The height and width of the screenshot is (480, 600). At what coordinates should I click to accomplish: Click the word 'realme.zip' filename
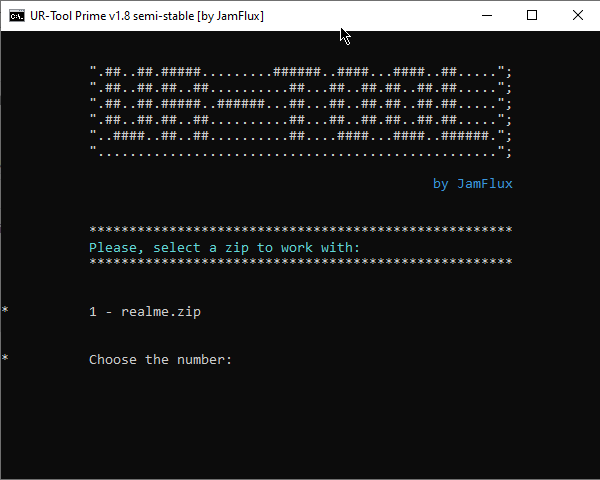point(161,312)
